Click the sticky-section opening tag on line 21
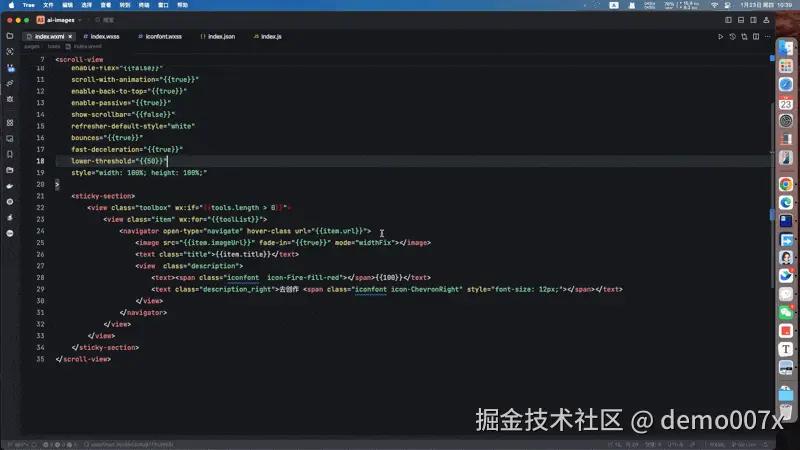The width and height of the screenshot is (800, 450). coord(103,196)
